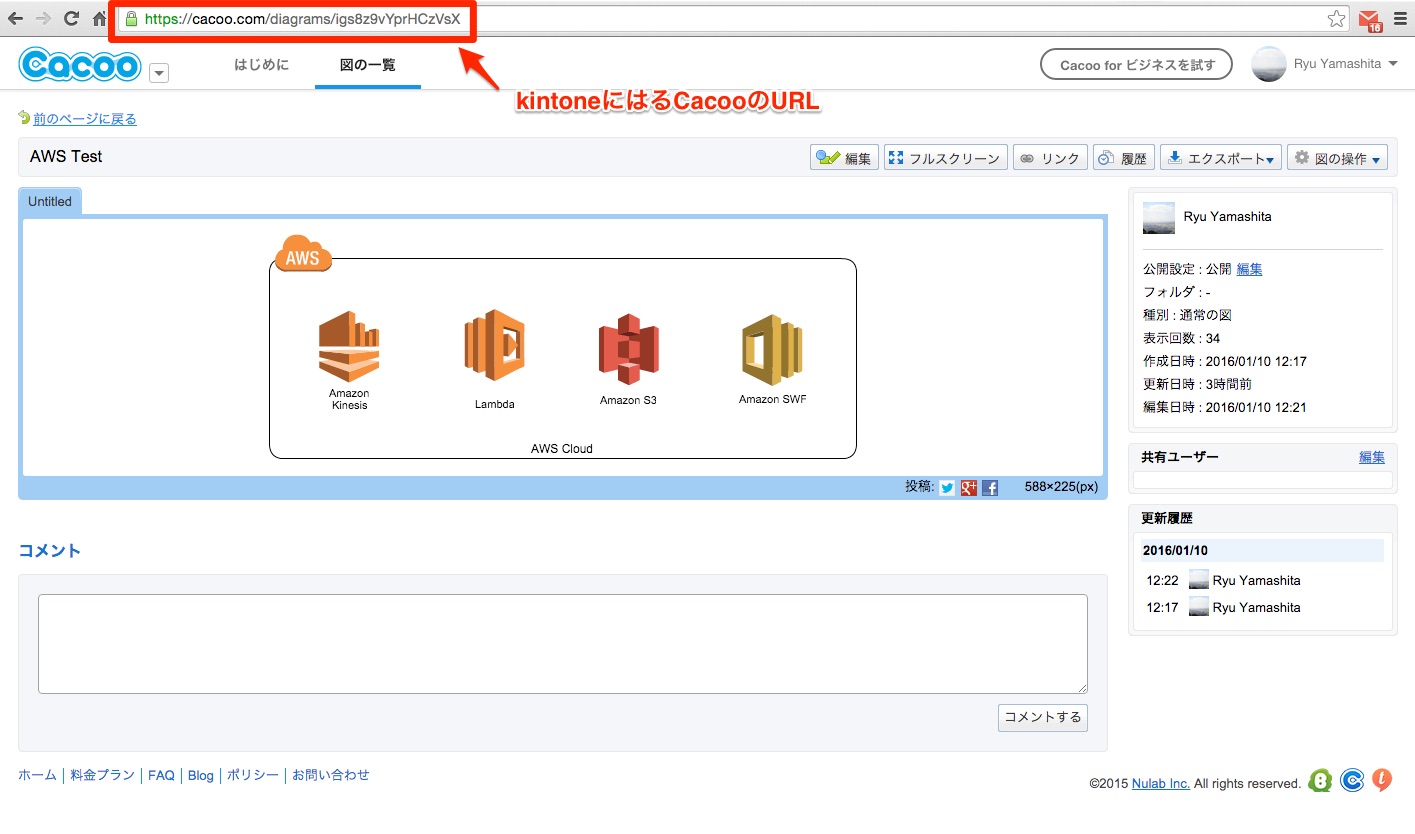The image size is (1415, 834).
Task: Click the 公開設定 編集 link
Action: tap(1249, 269)
